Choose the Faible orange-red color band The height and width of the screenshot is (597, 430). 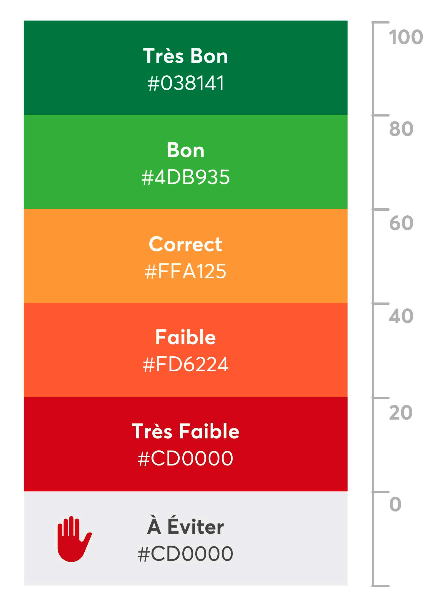tap(185, 350)
